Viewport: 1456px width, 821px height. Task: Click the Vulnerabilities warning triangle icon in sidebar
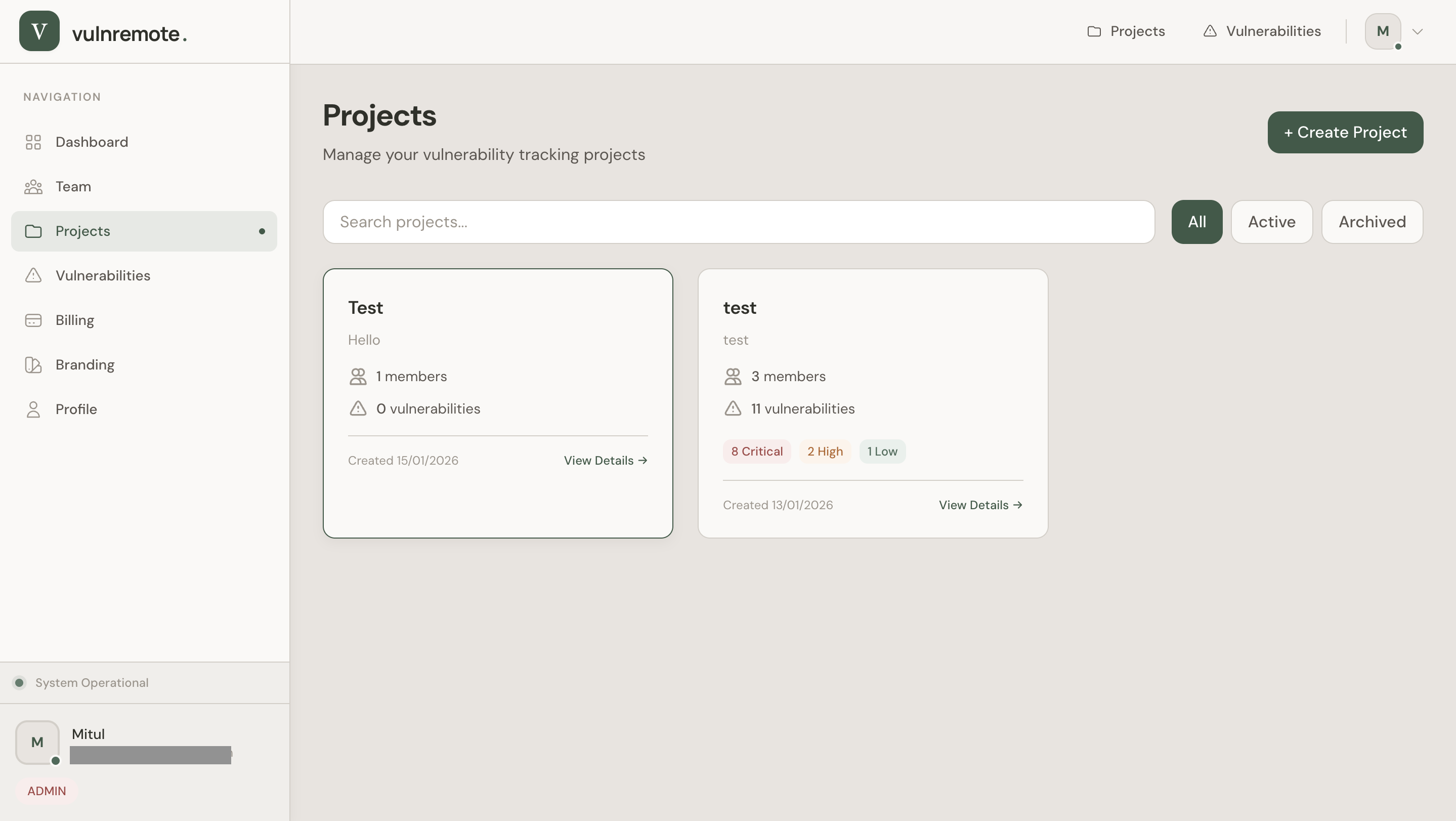(x=33, y=275)
